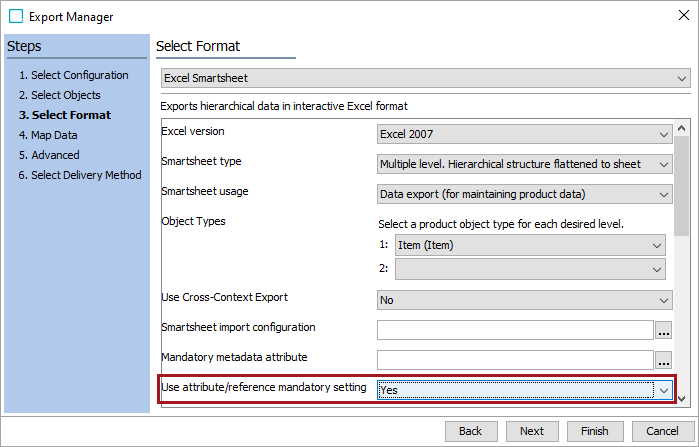
Task: Go to step 1 Select Configuration
Action: (x=74, y=75)
